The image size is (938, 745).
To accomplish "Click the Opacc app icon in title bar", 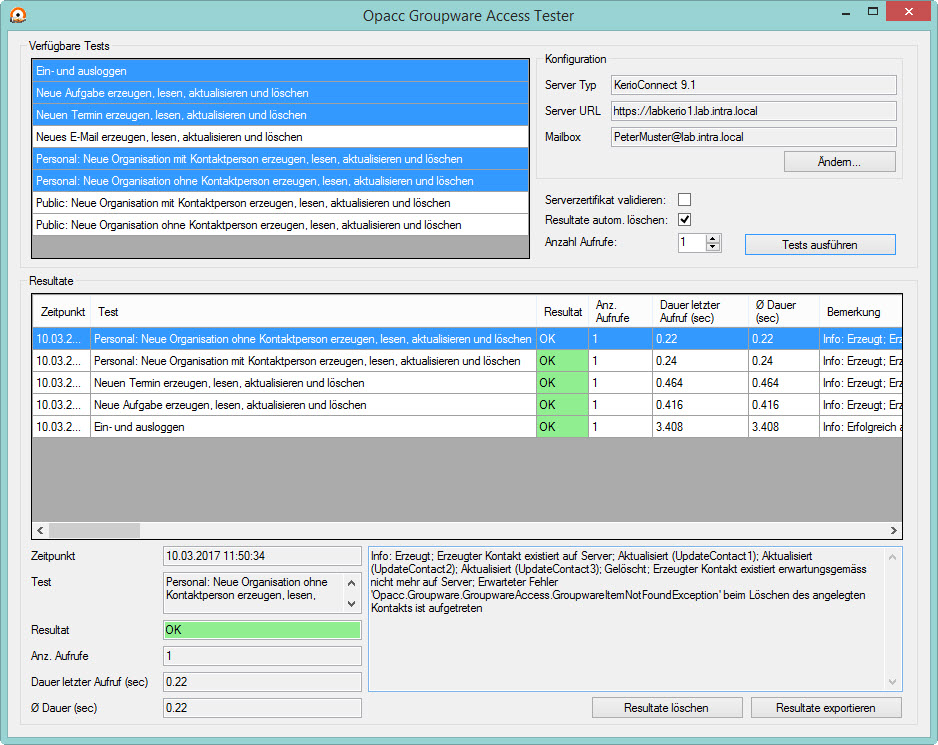I will 19,15.
